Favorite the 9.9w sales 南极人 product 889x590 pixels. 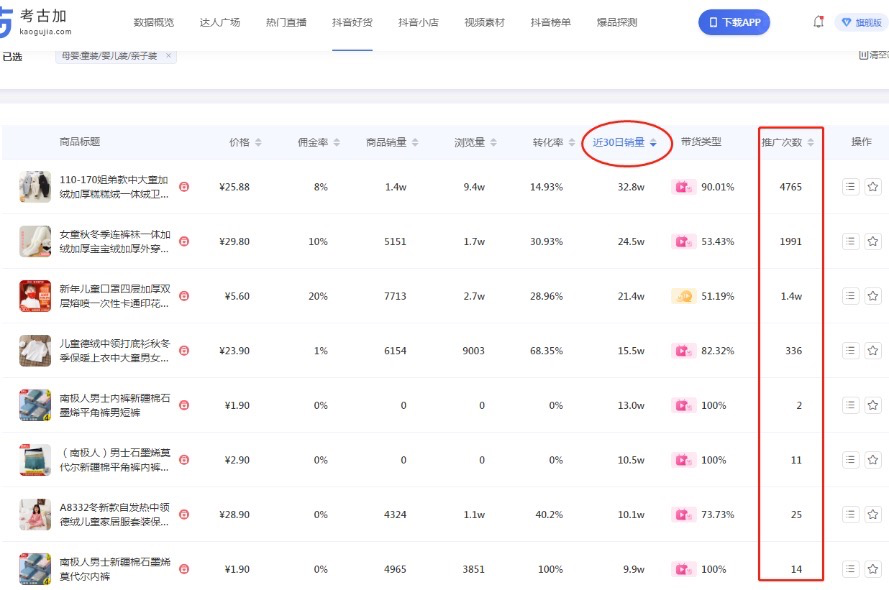click(873, 569)
